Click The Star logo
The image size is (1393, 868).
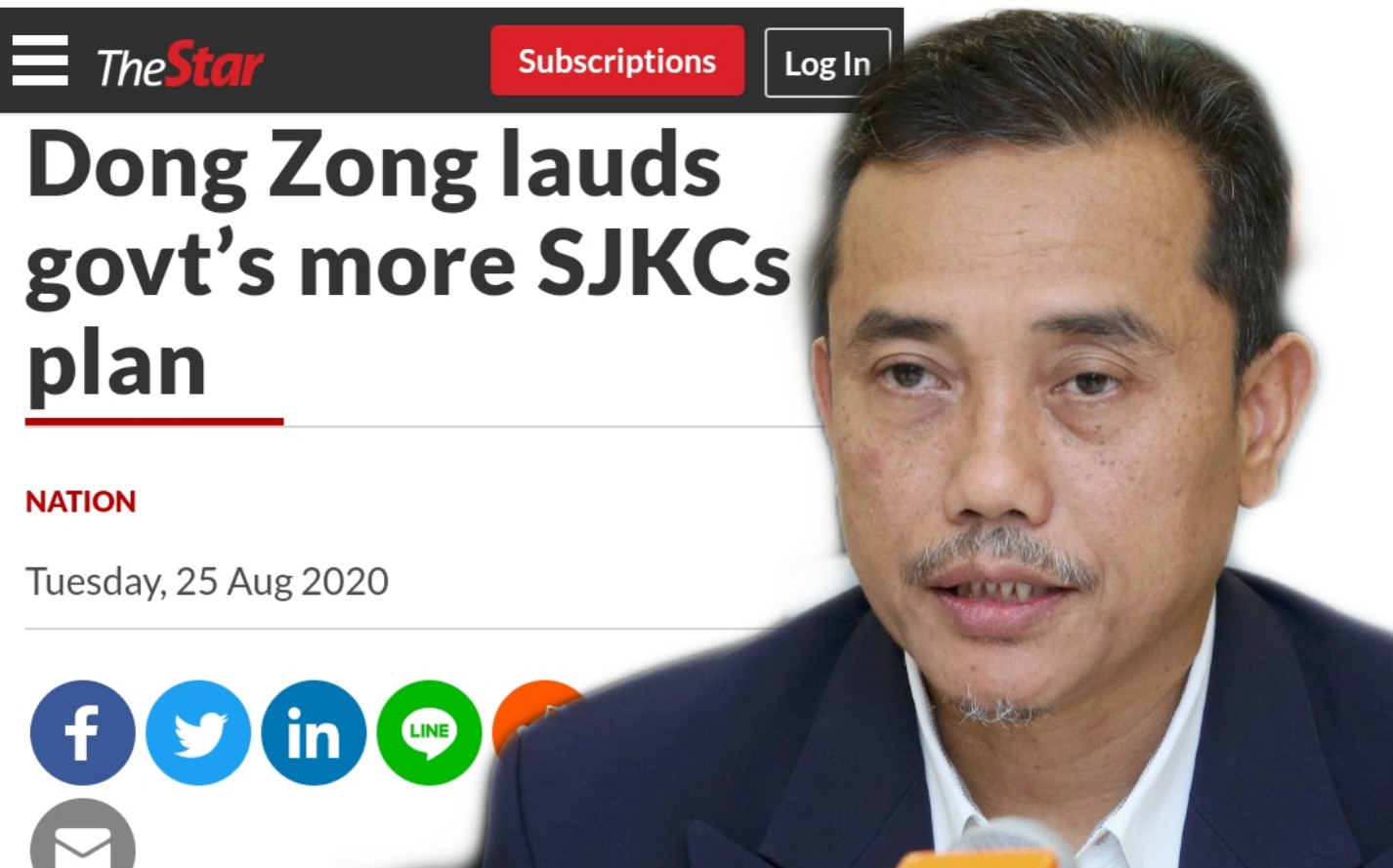(181, 65)
